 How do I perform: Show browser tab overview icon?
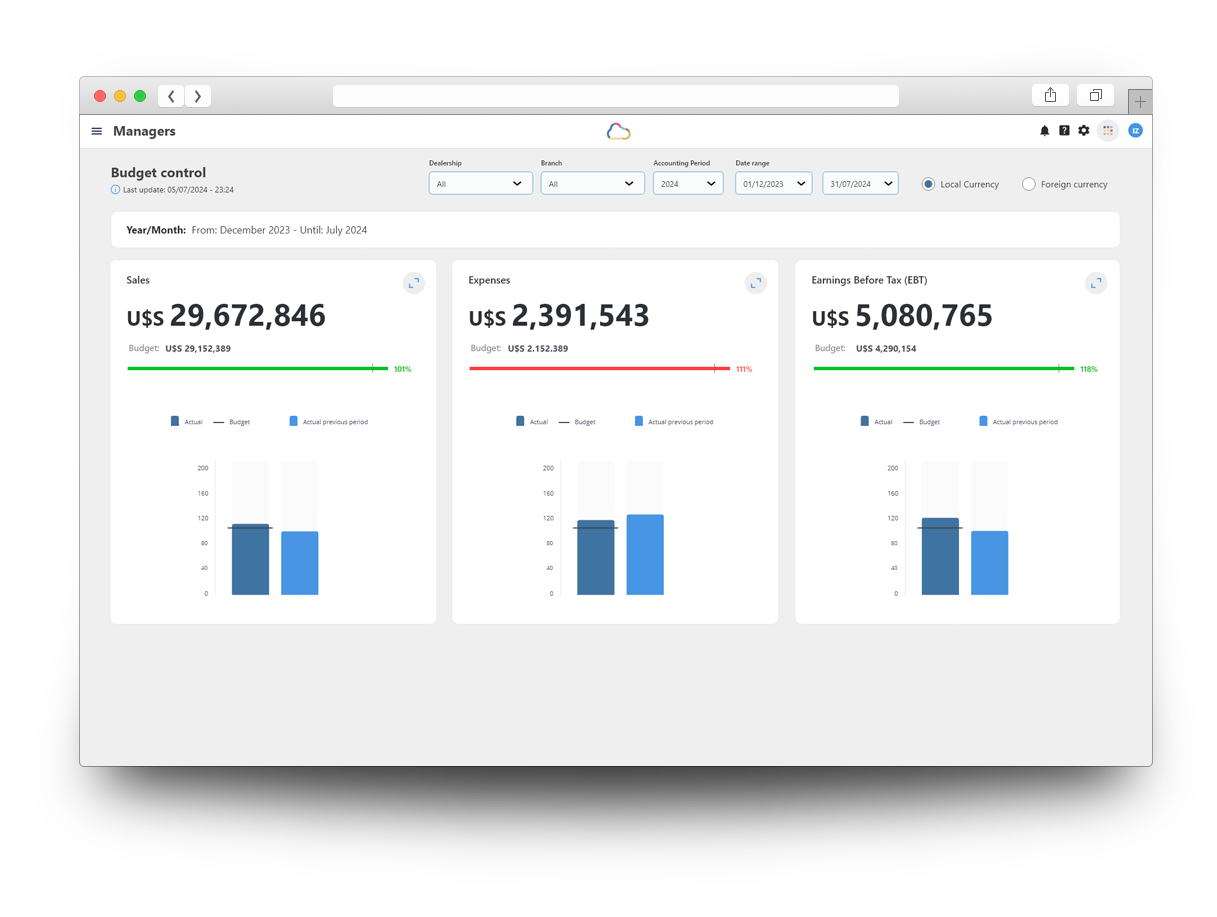1095,95
